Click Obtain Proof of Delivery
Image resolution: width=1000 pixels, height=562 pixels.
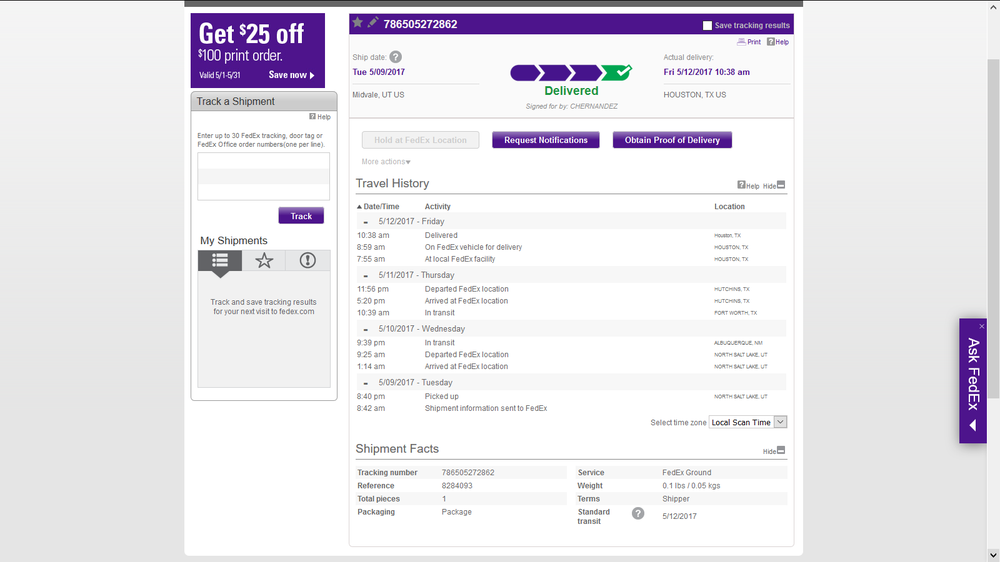[672, 140]
